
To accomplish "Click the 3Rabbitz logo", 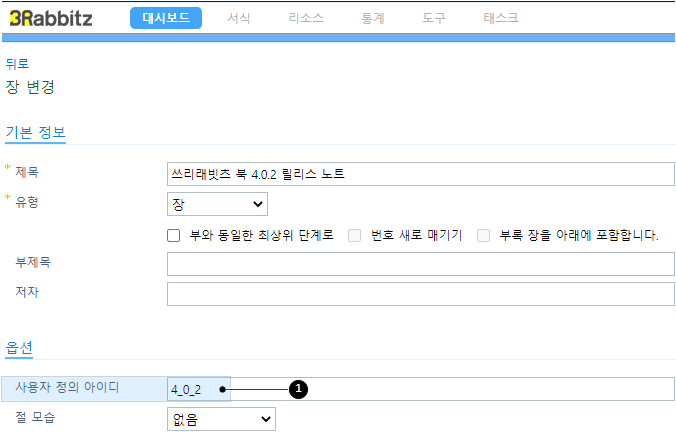I will pos(51,18).
